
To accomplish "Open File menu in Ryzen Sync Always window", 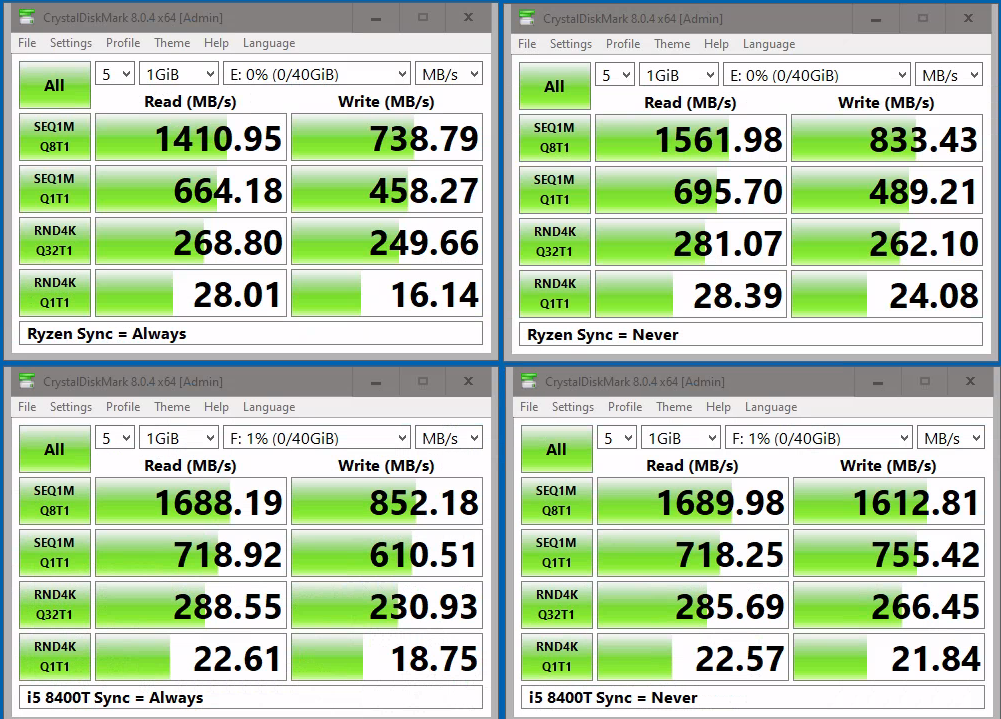I will coord(27,43).
